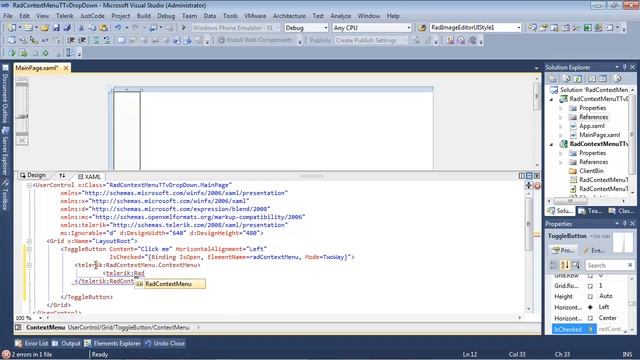Expand MainPage.xaml node in Solution Explorer
640x360 pixels.
(x=561, y=135)
